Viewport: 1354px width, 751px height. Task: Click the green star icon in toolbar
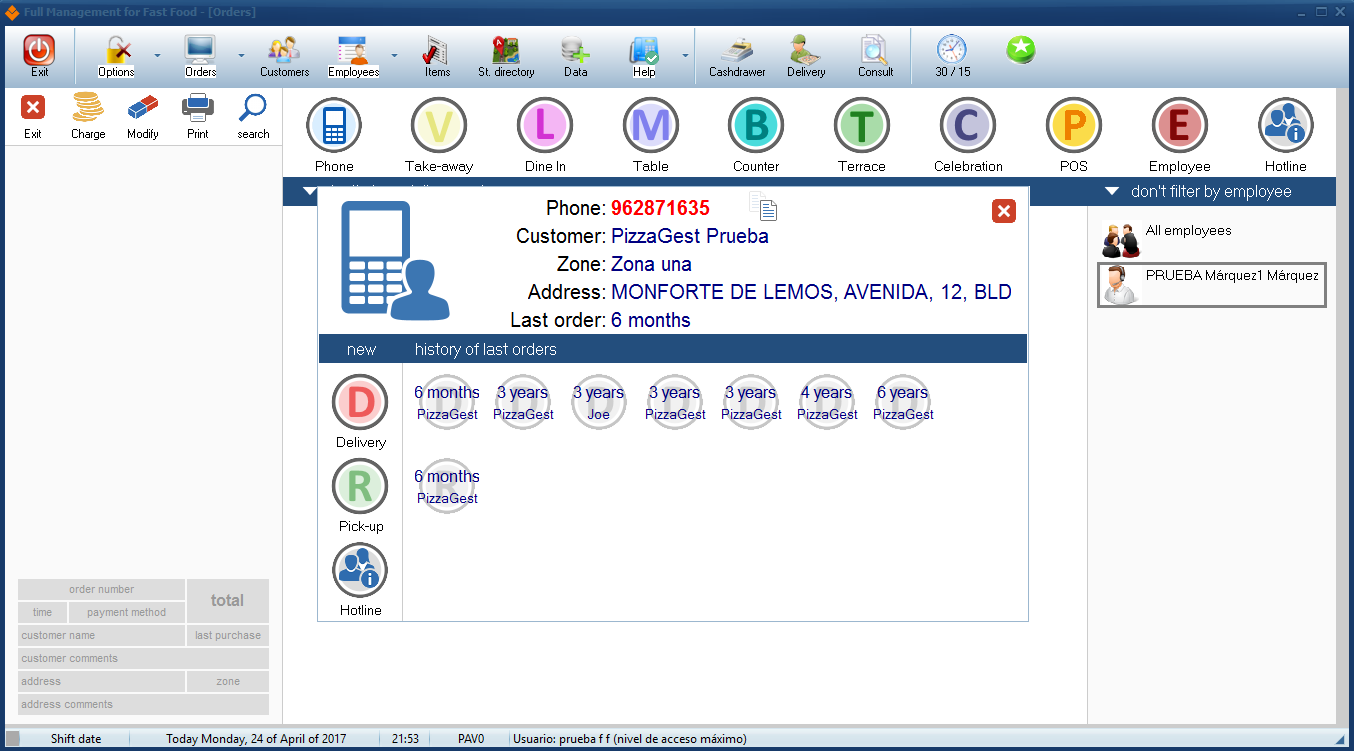pos(1021,48)
